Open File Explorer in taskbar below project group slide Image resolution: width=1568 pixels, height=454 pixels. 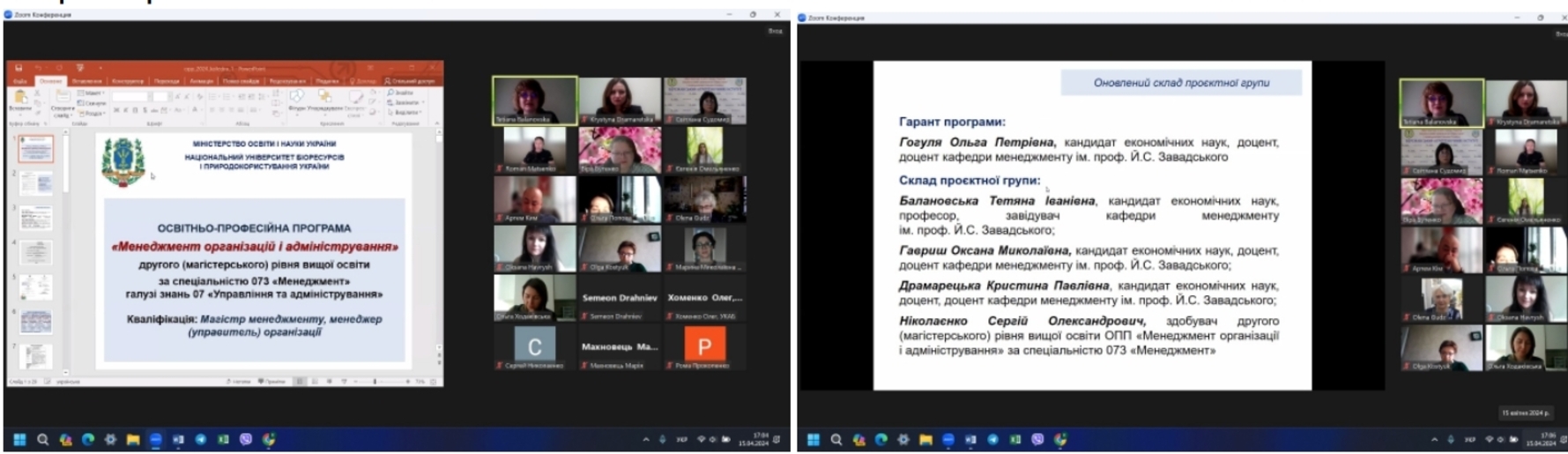[926, 439]
